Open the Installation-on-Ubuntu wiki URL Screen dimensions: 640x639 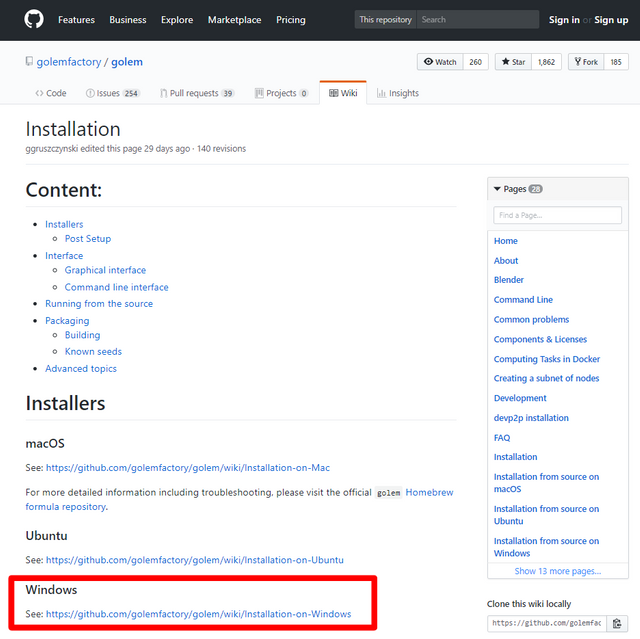pos(195,560)
